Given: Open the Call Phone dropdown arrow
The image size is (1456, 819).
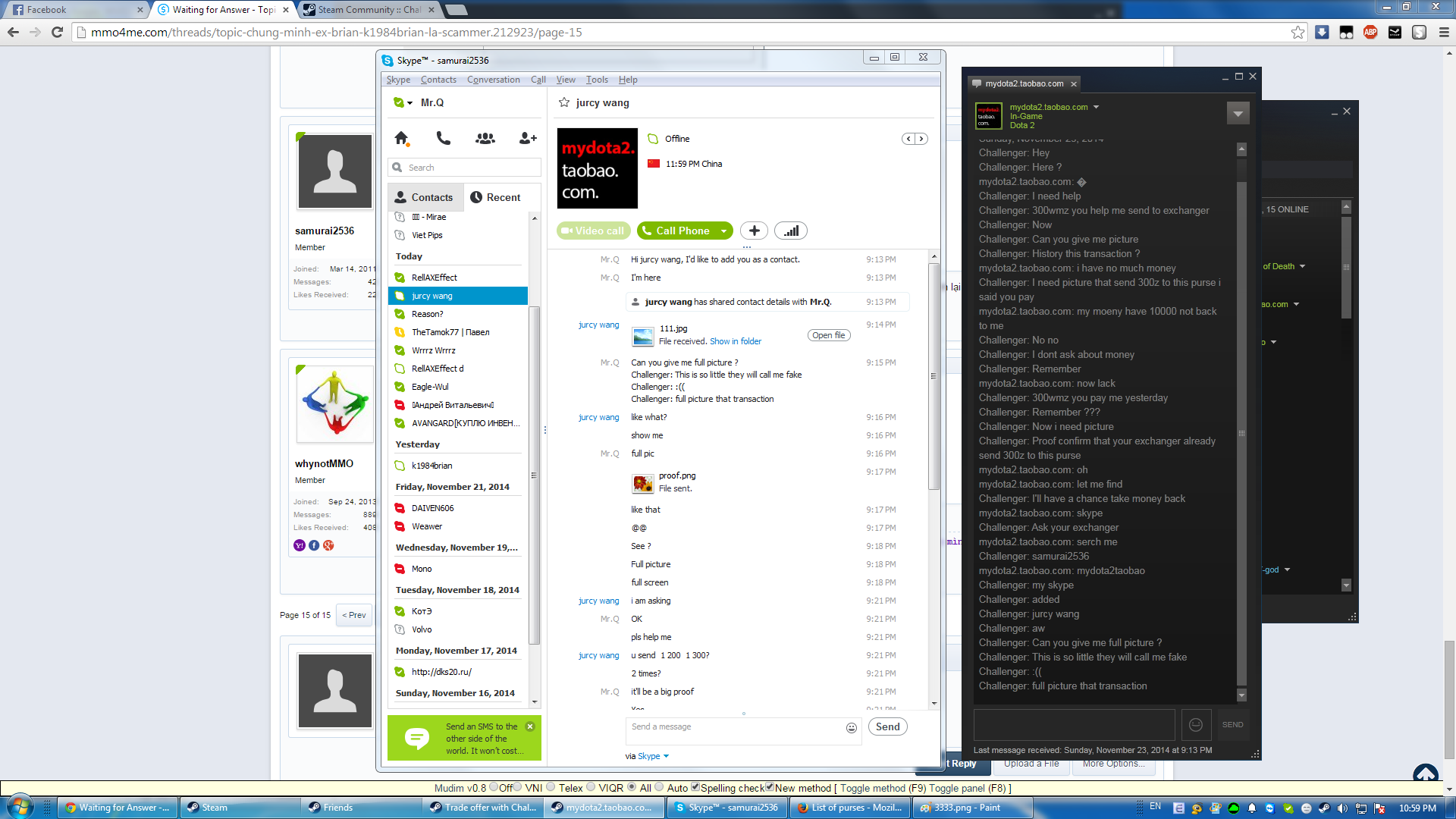Looking at the screenshot, I should tap(724, 231).
